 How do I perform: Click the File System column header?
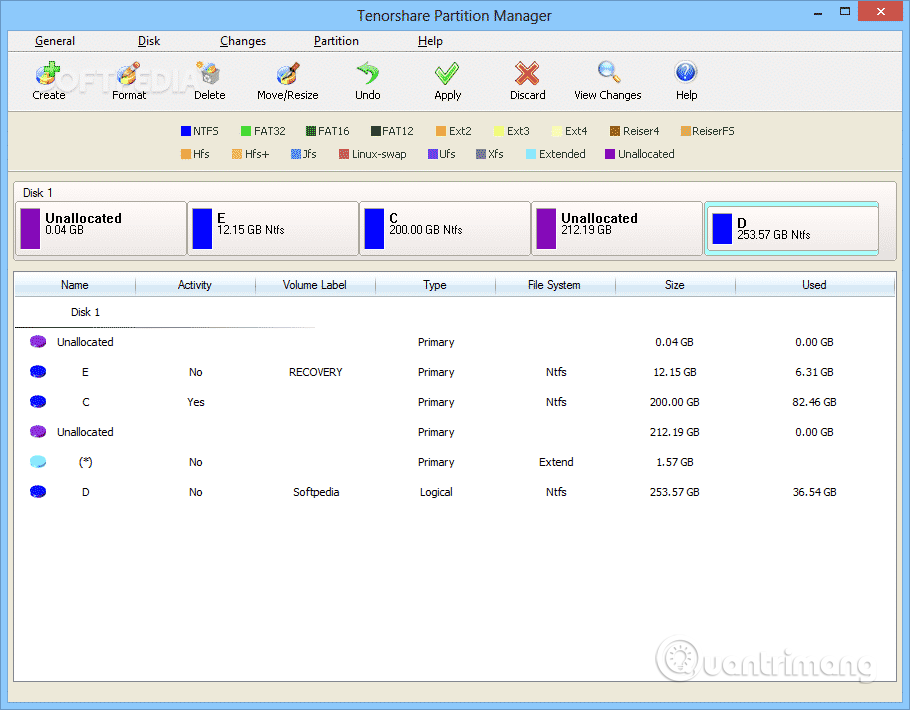[554, 285]
